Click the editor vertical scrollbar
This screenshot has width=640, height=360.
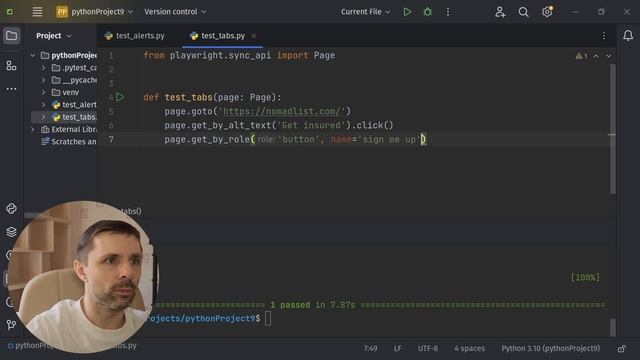tap(612, 129)
